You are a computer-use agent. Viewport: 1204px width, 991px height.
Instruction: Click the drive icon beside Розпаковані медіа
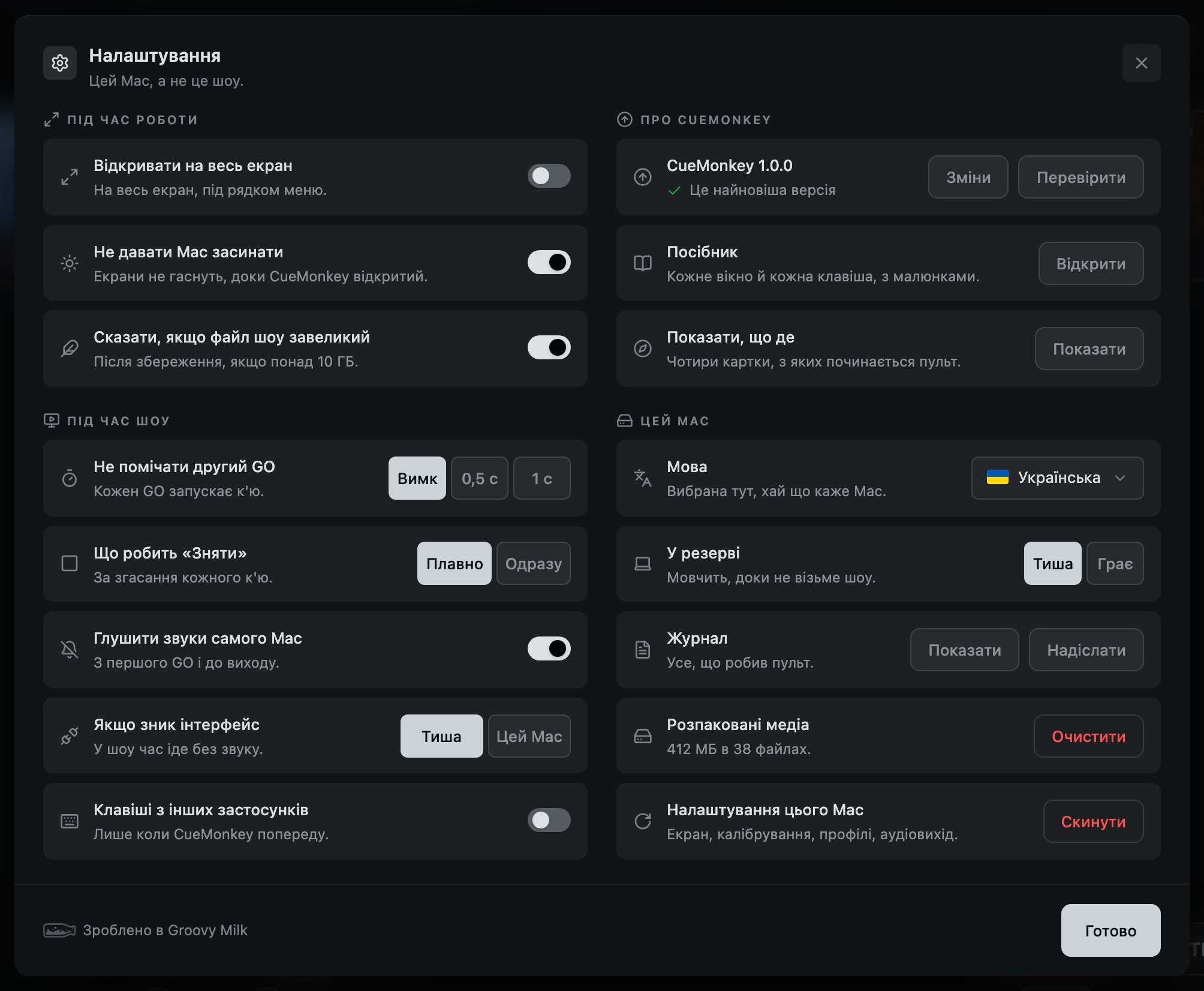[643, 736]
